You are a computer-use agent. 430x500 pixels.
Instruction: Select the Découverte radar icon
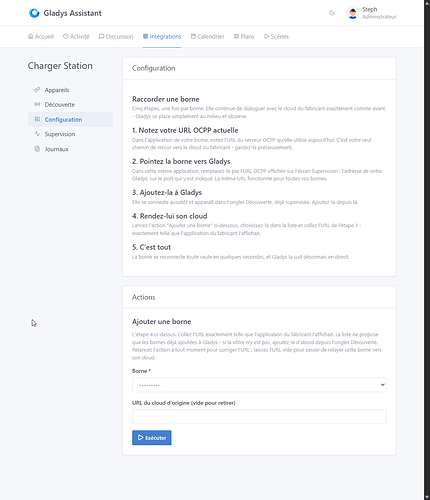[x=37, y=104]
